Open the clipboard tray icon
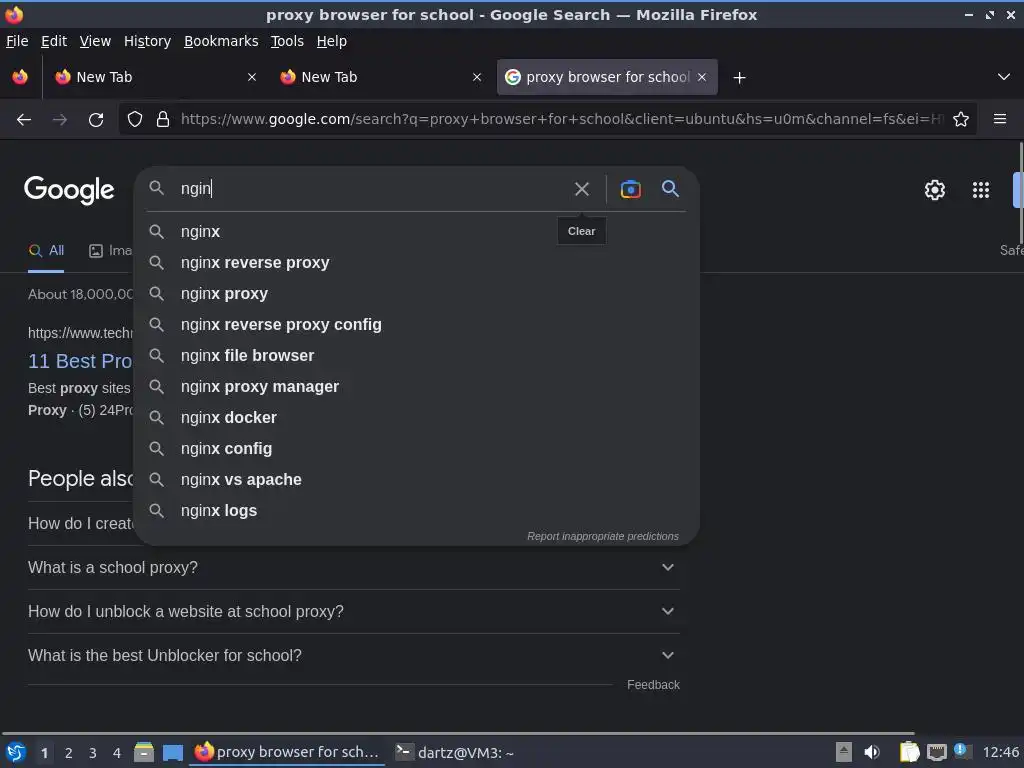Screen dimensions: 1024x768 point(909,752)
